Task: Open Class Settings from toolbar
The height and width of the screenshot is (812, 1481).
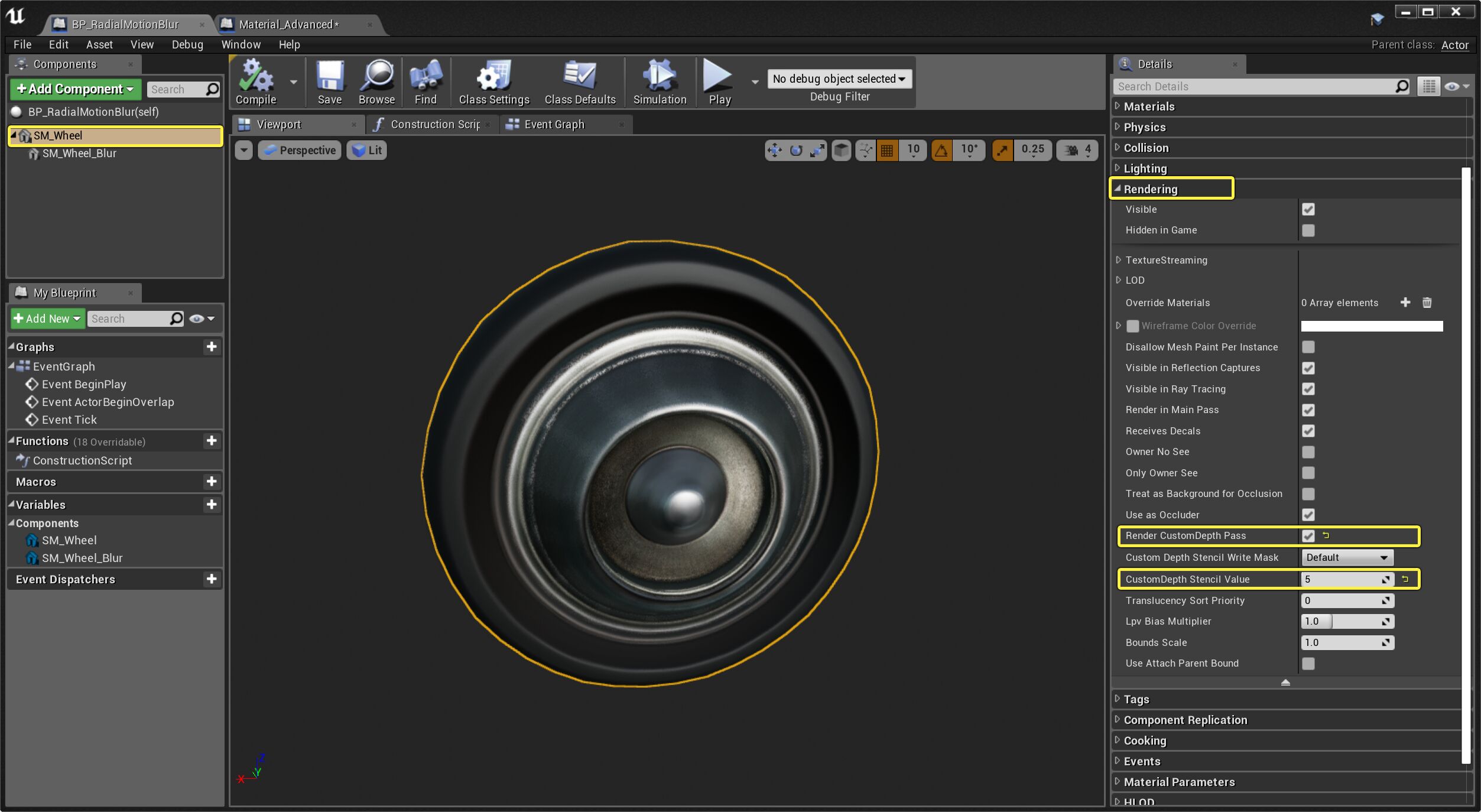Action: pyautogui.click(x=494, y=76)
